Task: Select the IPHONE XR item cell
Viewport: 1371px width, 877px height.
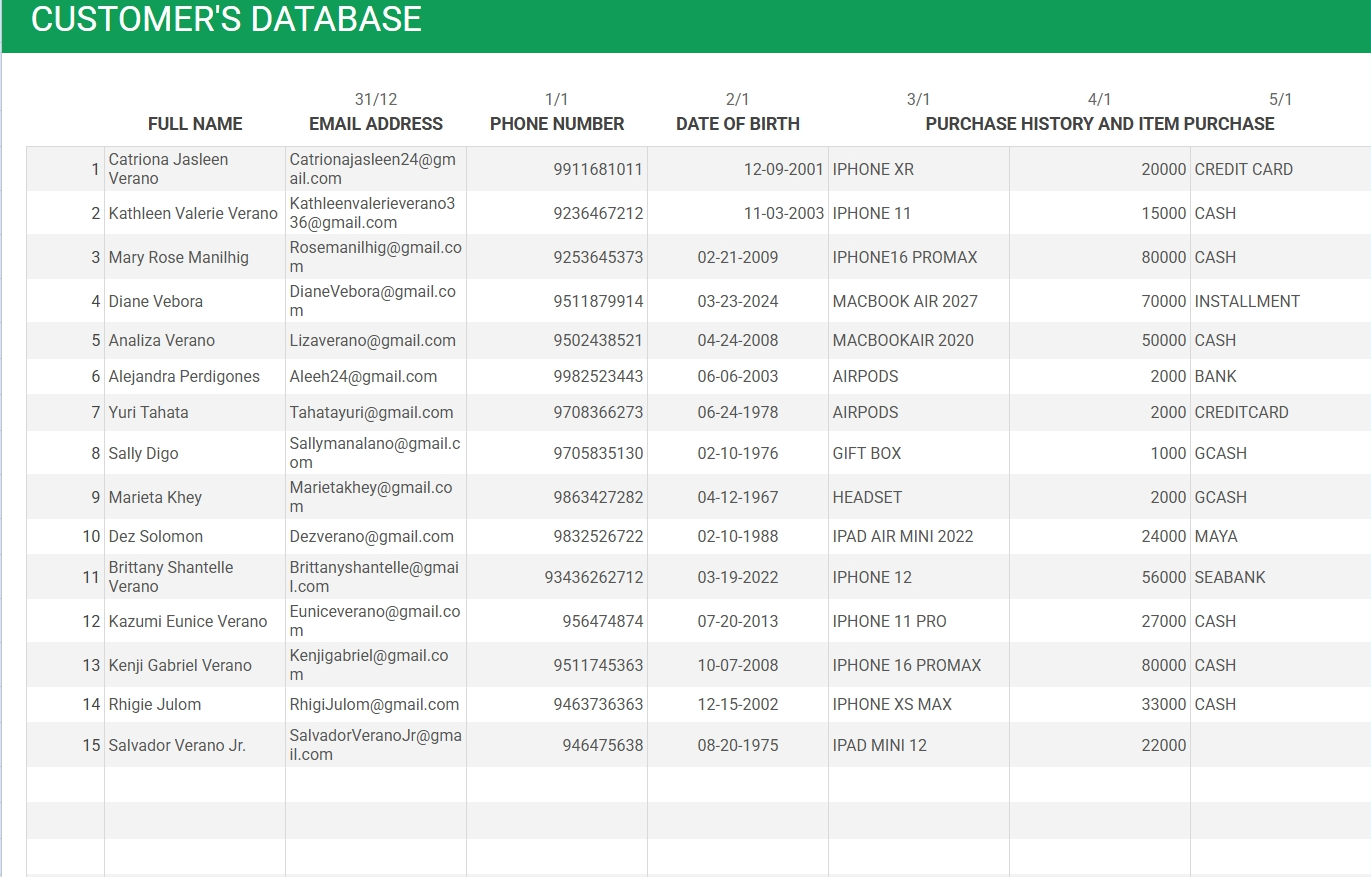Action: pyautogui.click(x=919, y=169)
